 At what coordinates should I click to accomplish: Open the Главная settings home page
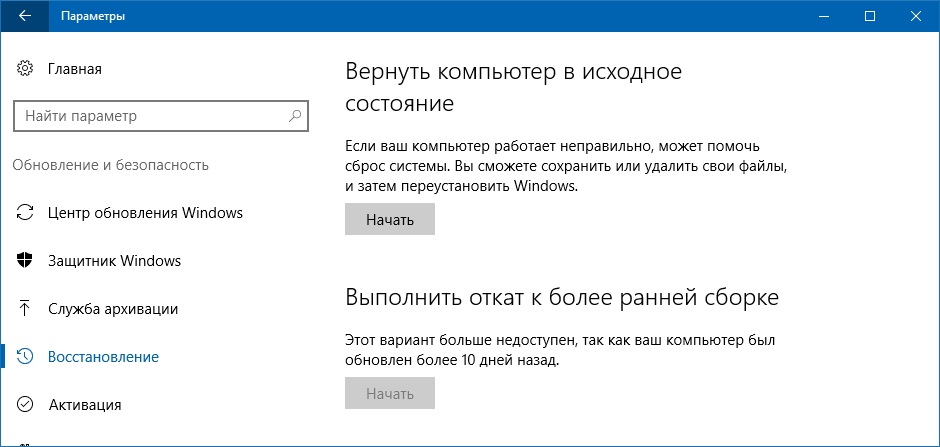pos(75,69)
